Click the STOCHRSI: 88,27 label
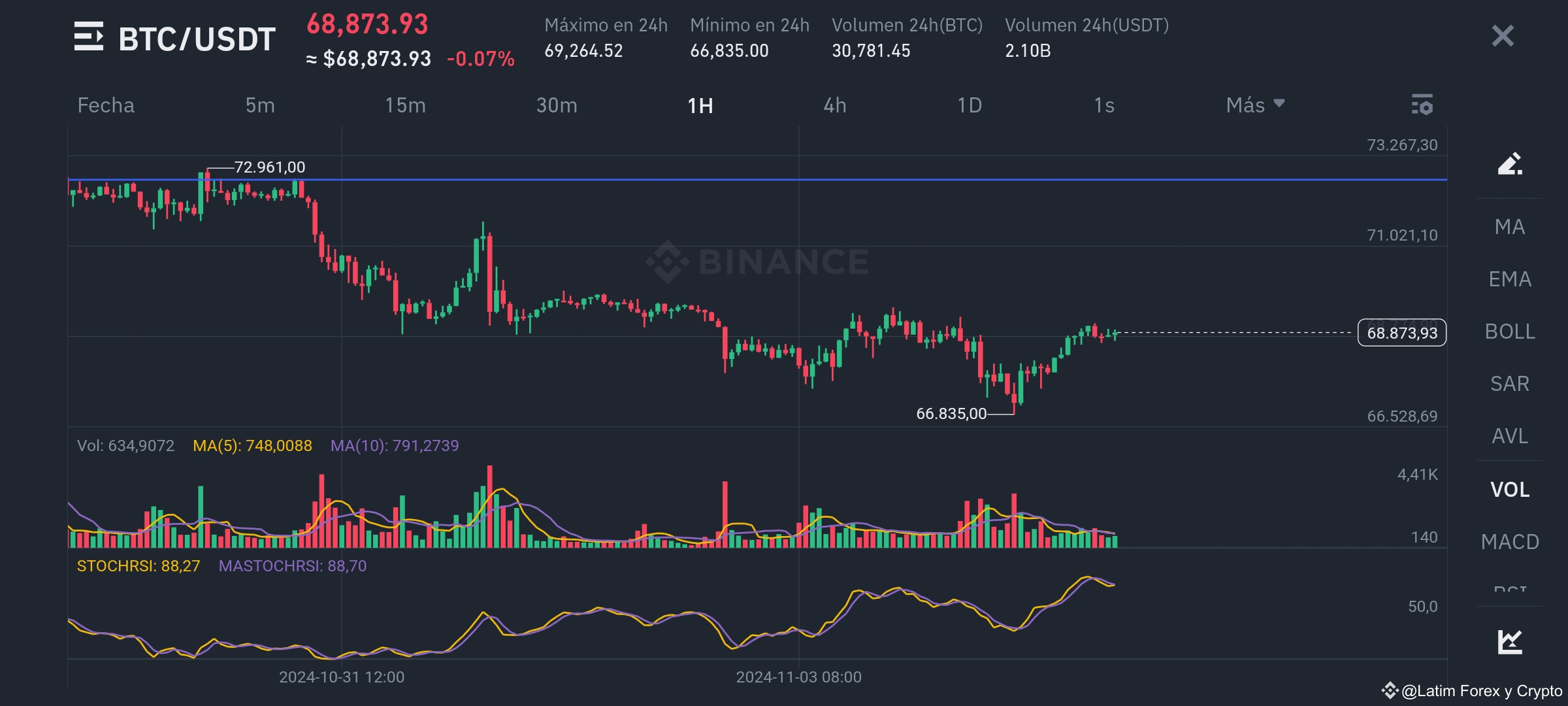This screenshot has height=706, width=1568. pyautogui.click(x=139, y=566)
